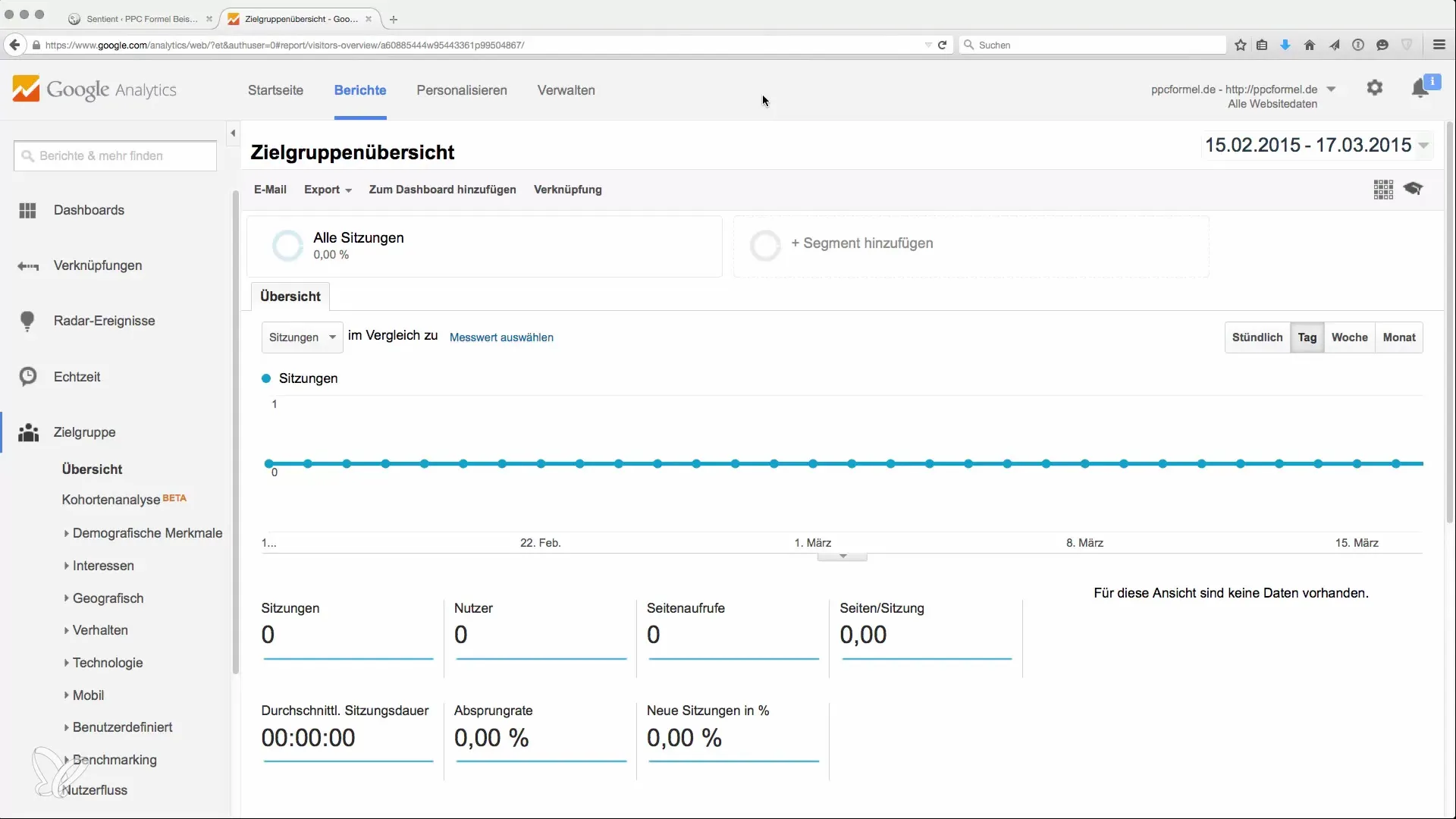Collapse the sidebar with the arrow handle

tap(233, 133)
